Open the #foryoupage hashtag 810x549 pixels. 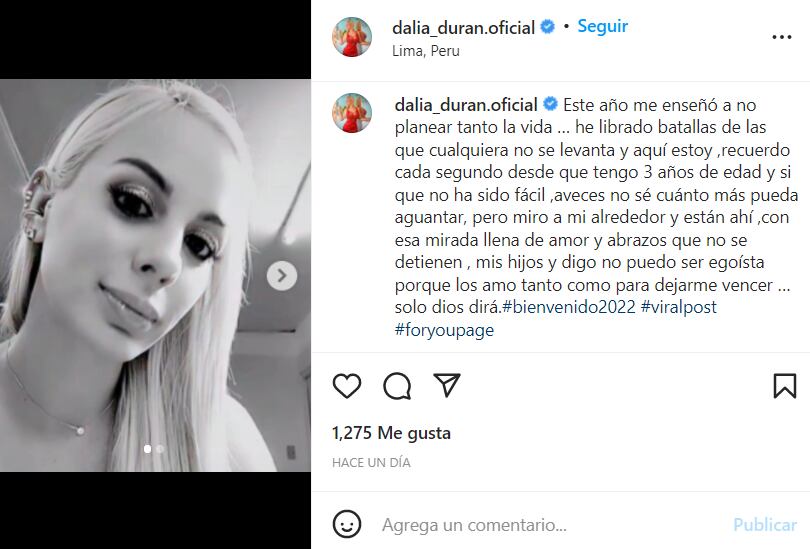[x=444, y=330]
